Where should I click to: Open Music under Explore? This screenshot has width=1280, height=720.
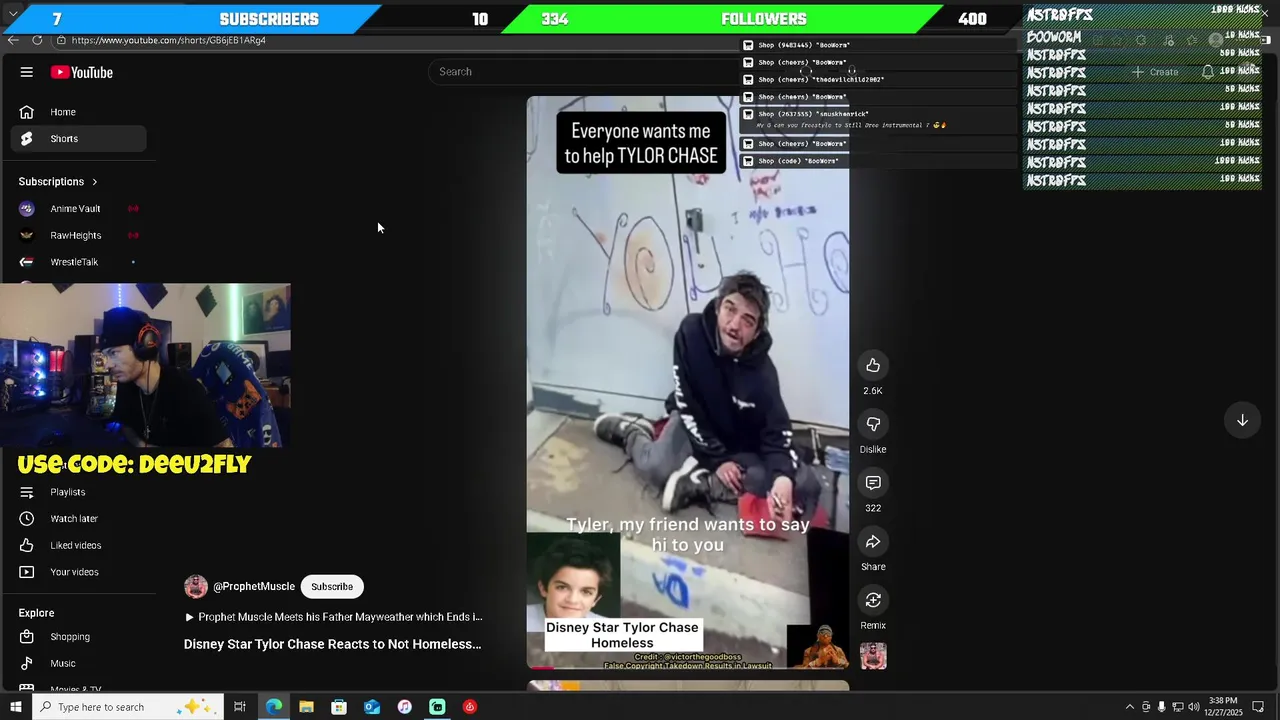coord(78,664)
